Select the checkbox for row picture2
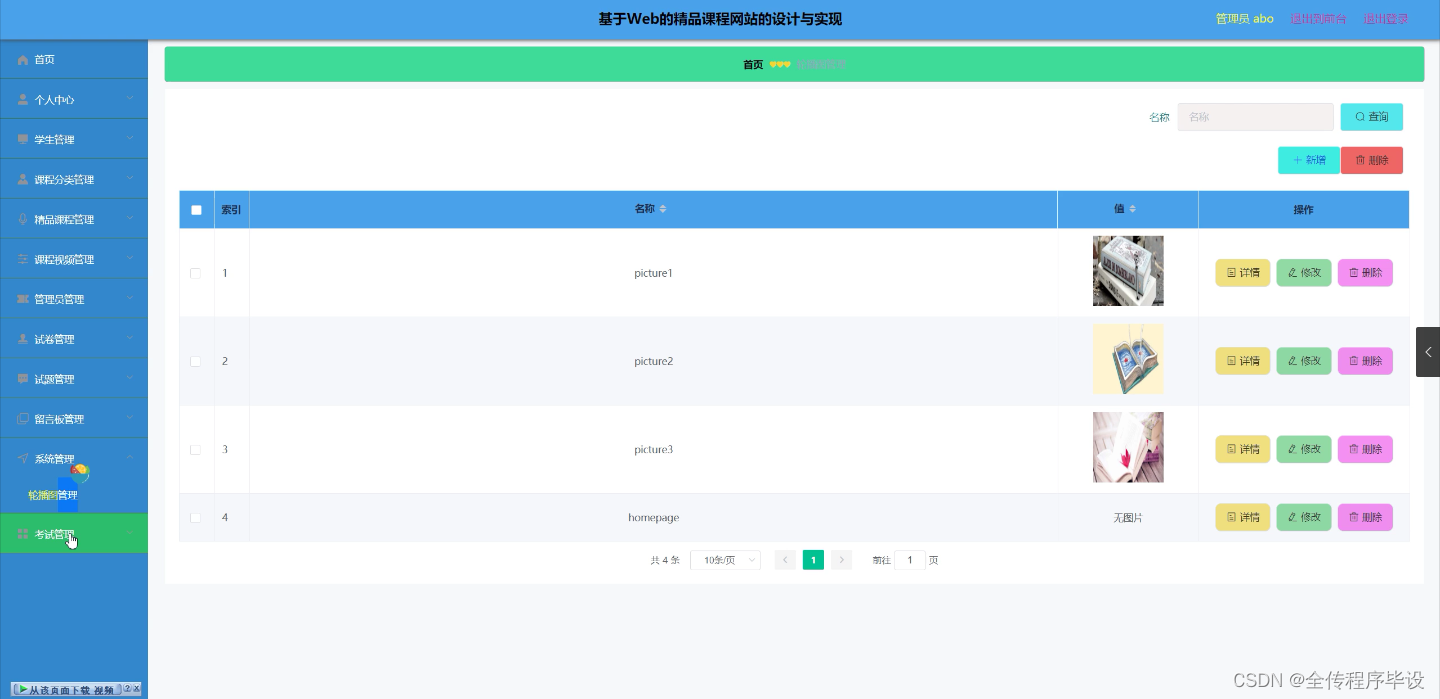Screen dimensions: 1440x699 (196, 361)
